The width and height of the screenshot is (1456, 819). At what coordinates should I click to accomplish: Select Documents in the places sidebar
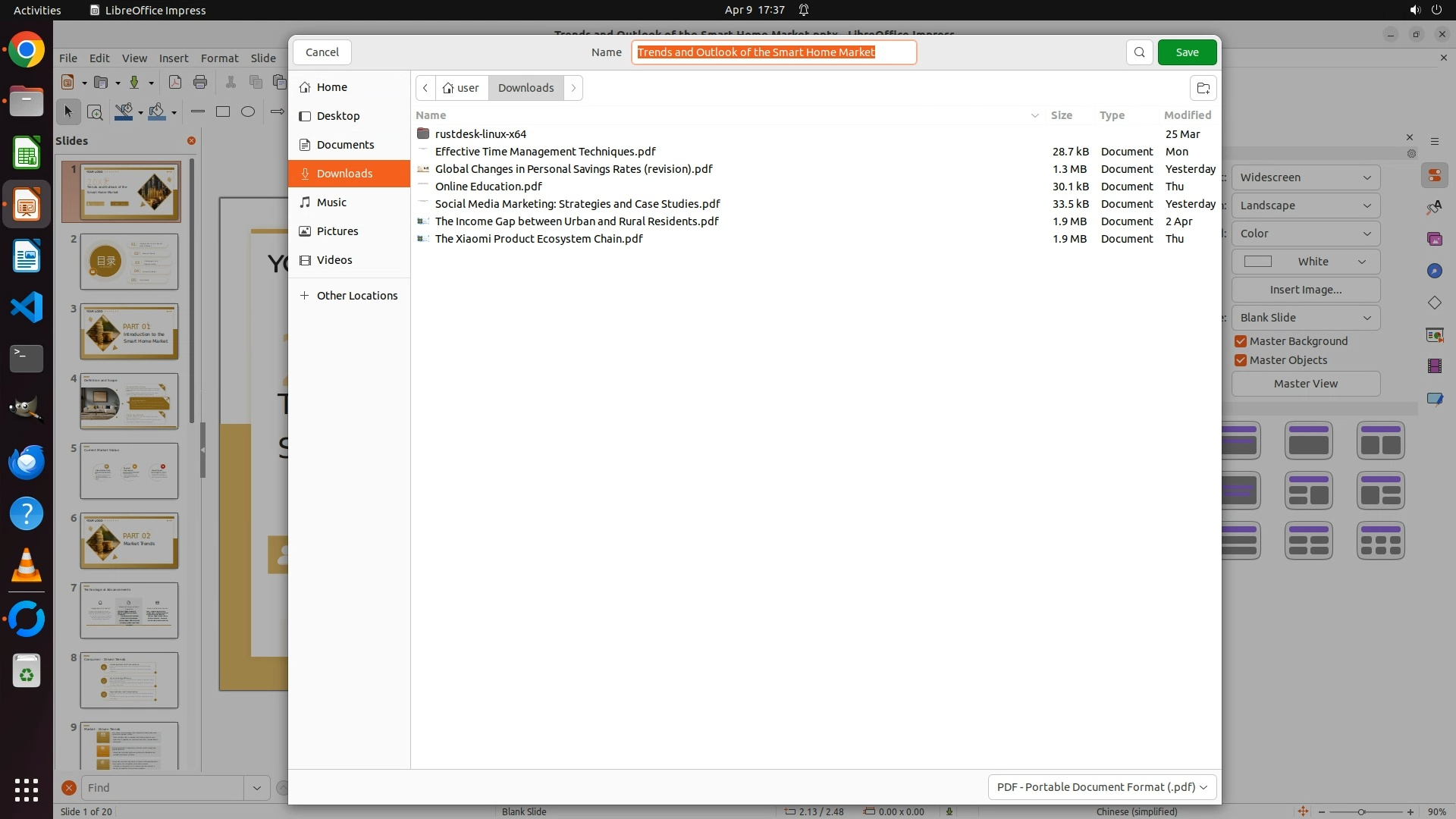coord(345,145)
